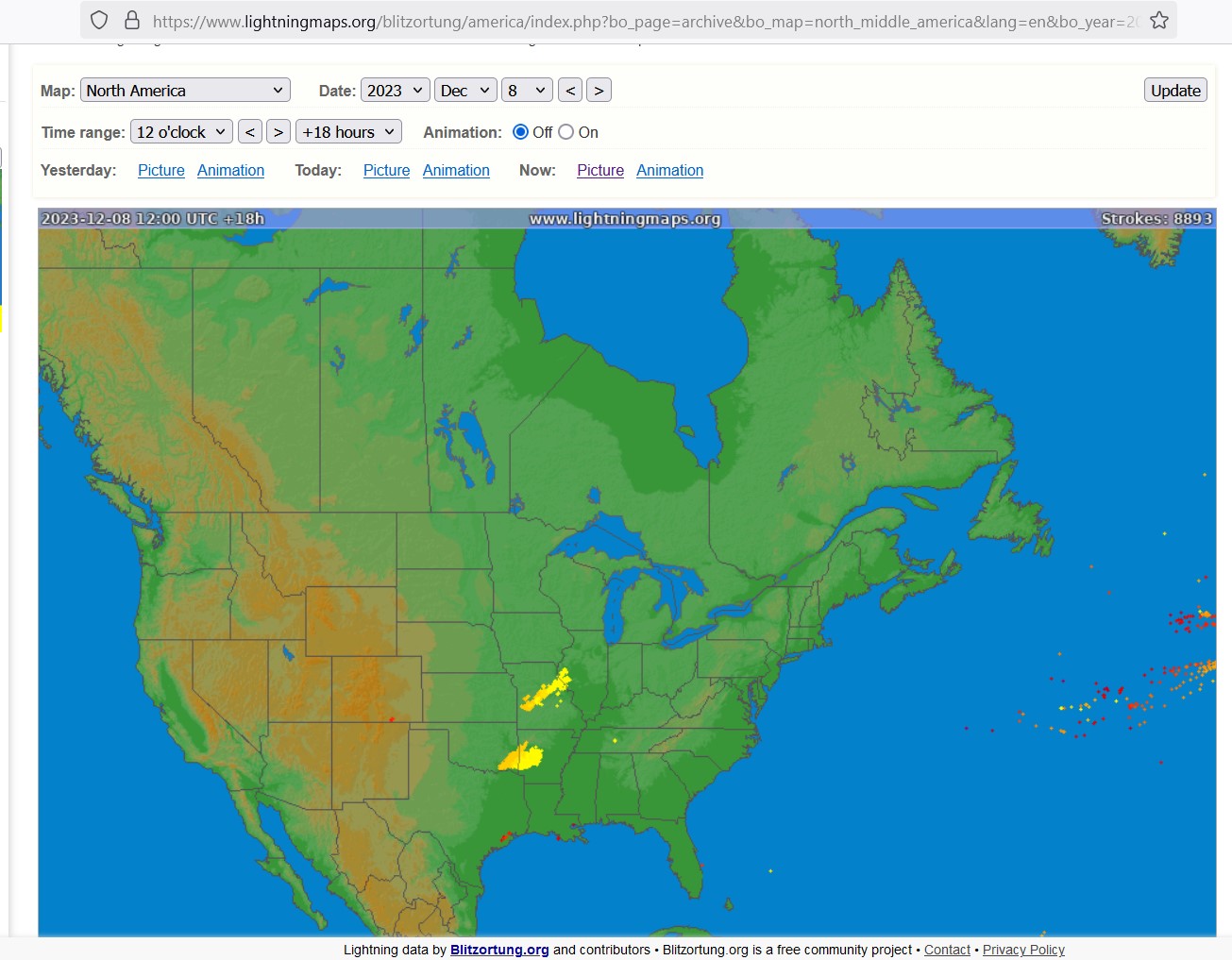Open the 12 o'clock time dropdown

[x=181, y=132]
